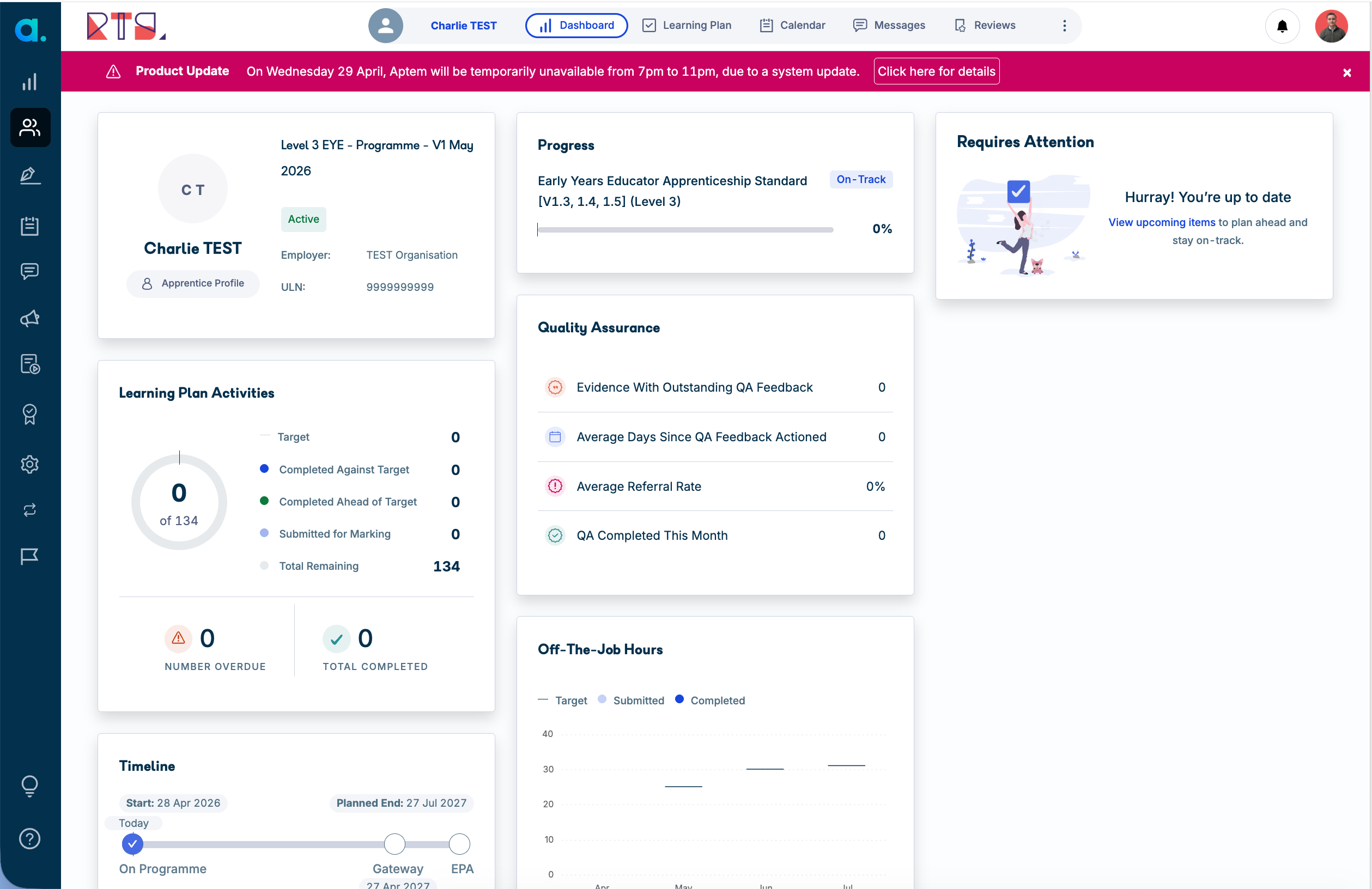Open the help question mark icon
This screenshot has height=889, width=1372.
29,838
